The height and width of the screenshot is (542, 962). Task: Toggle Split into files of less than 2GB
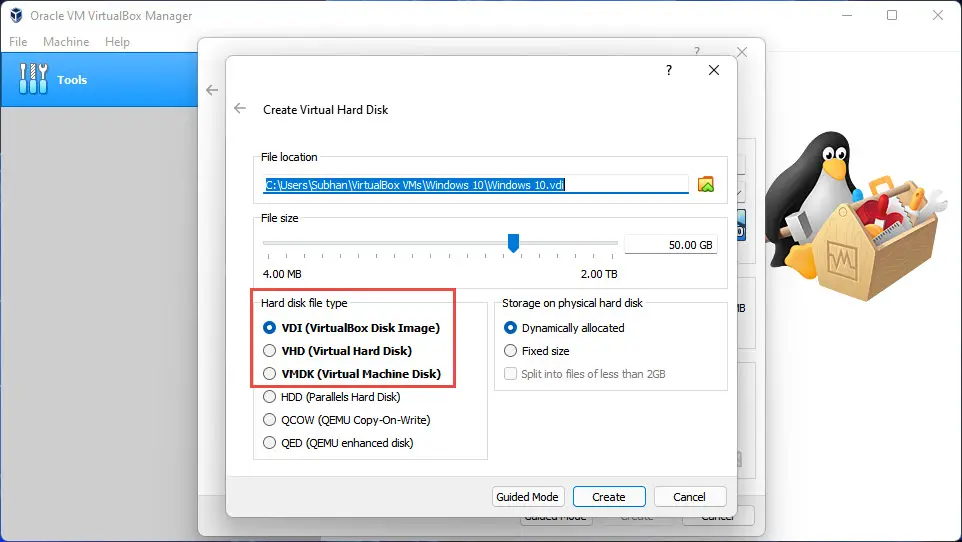(x=585, y=373)
